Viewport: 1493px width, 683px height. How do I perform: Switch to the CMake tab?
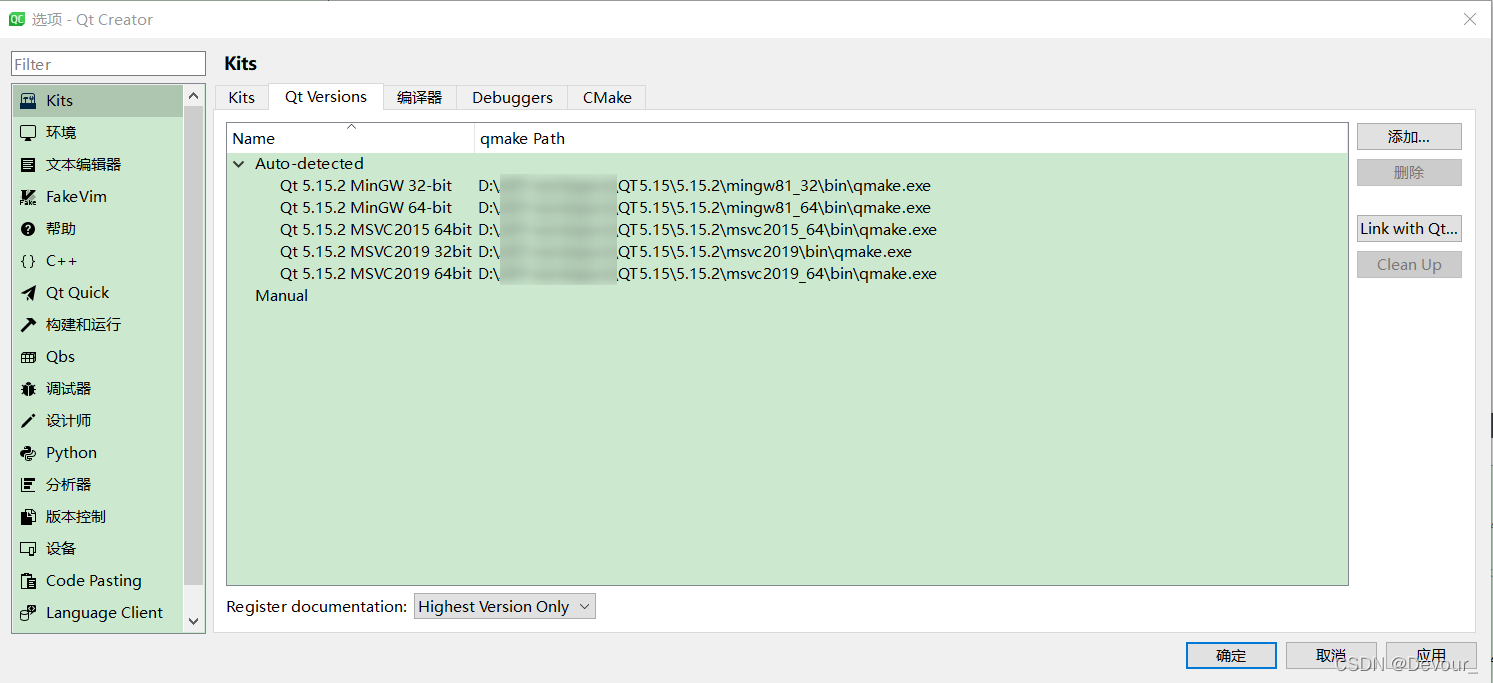(x=607, y=97)
